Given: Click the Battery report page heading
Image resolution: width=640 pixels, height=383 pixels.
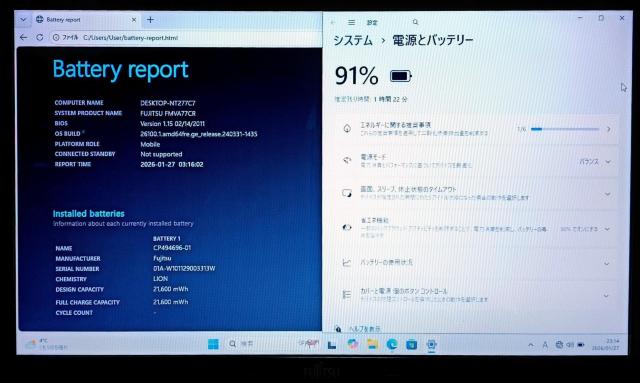Looking at the screenshot, I should (120, 69).
